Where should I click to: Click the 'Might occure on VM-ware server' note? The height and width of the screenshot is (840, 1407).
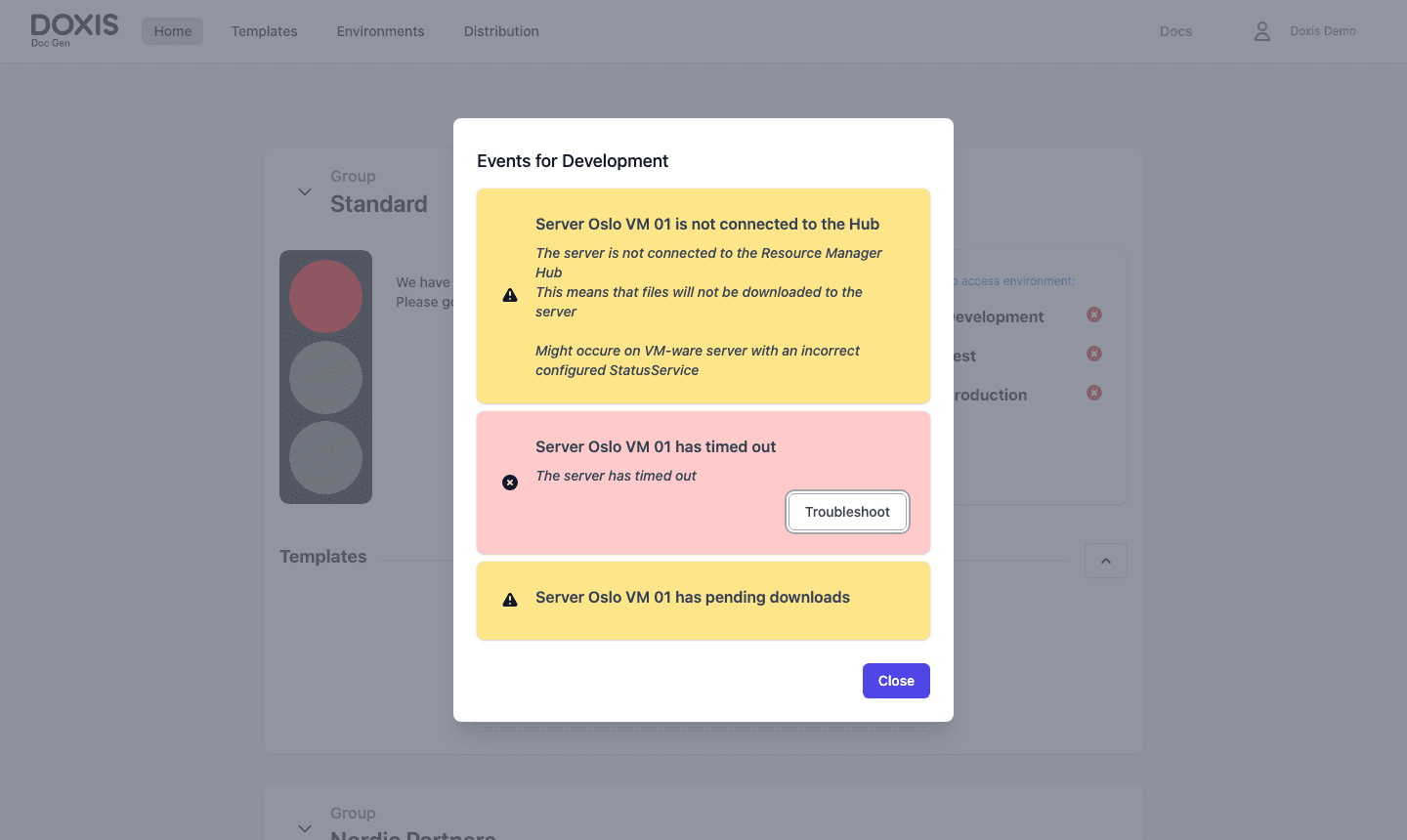tap(698, 360)
